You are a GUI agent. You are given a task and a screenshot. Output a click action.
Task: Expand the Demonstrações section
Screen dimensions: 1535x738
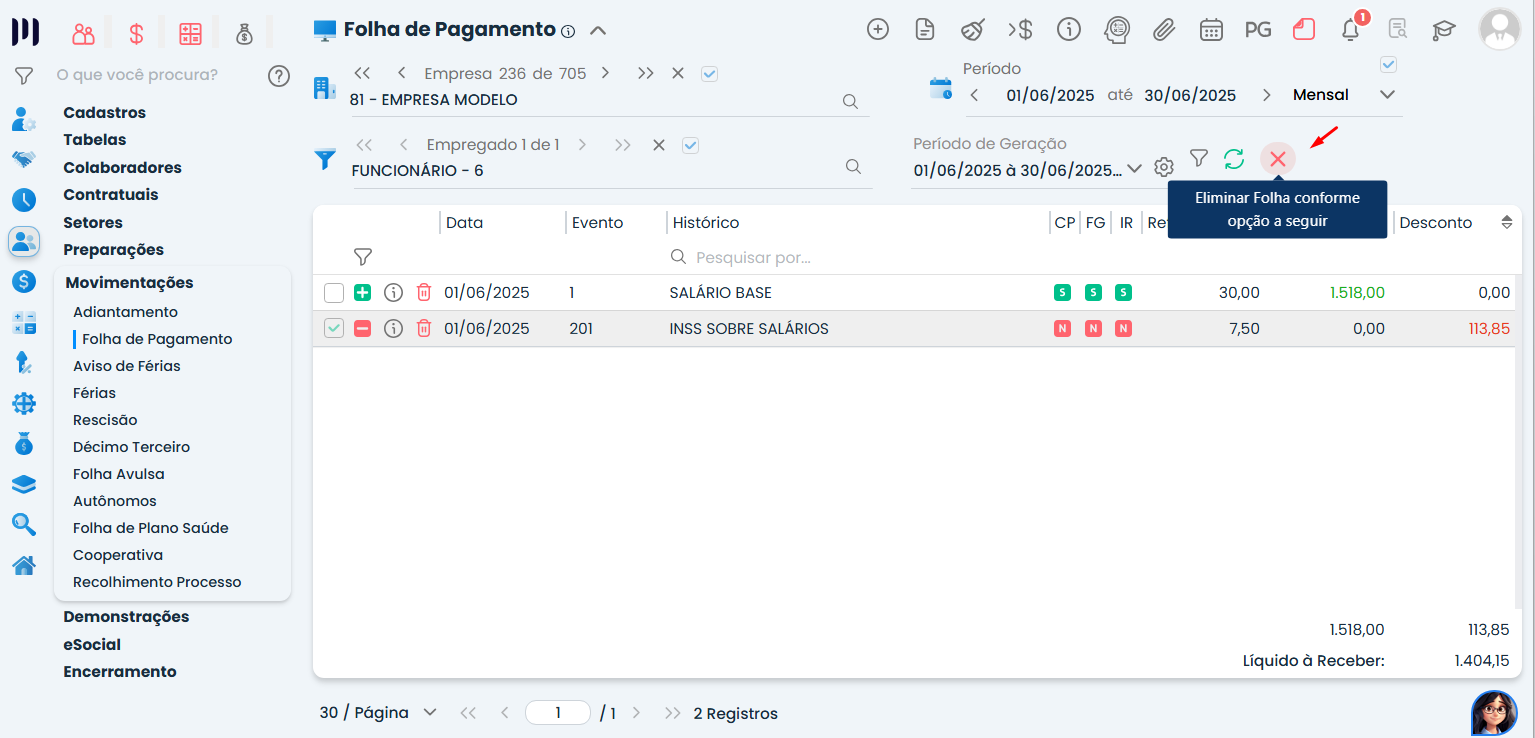pos(126,617)
